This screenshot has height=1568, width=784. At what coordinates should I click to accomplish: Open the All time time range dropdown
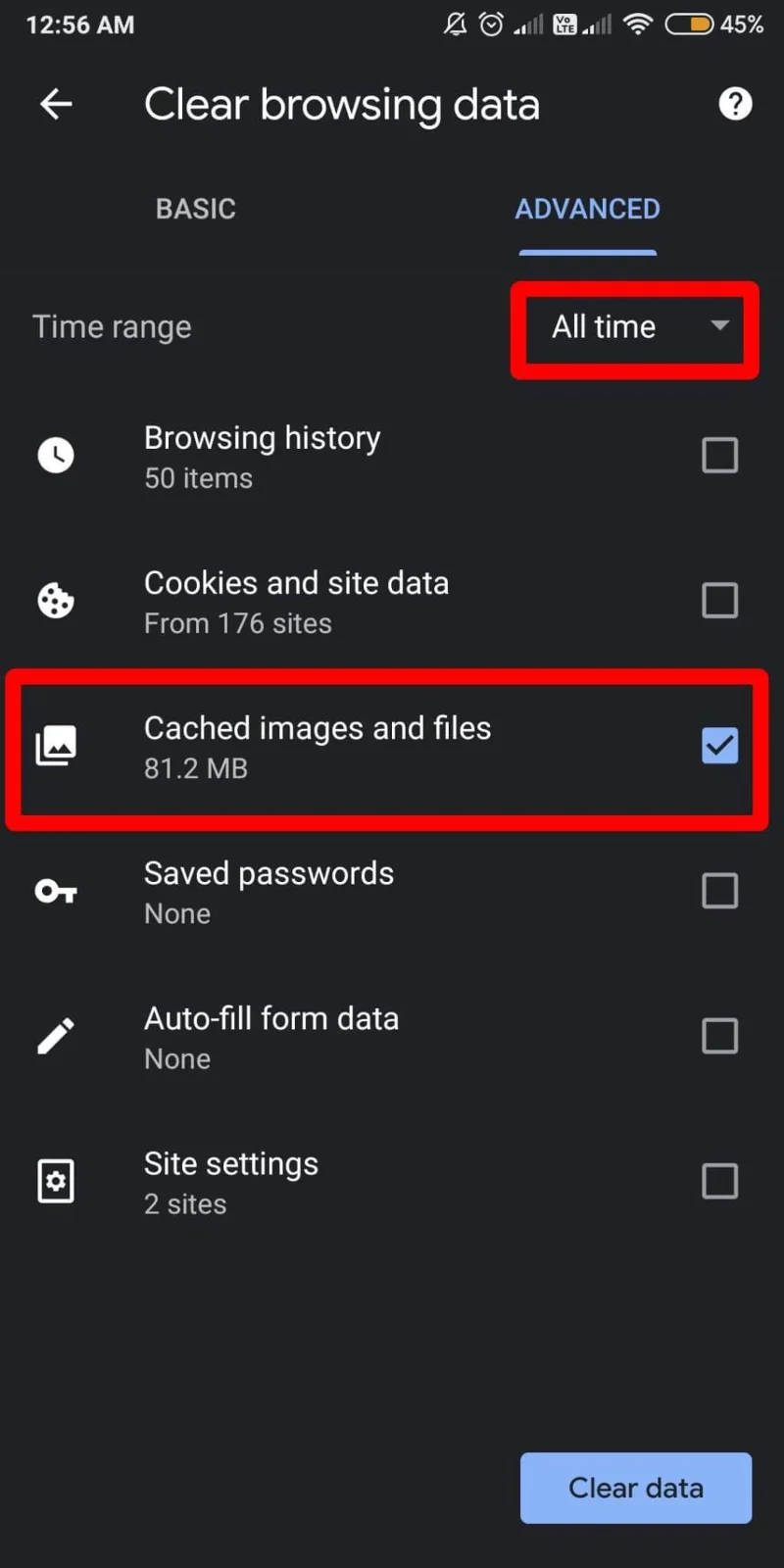(x=633, y=327)
